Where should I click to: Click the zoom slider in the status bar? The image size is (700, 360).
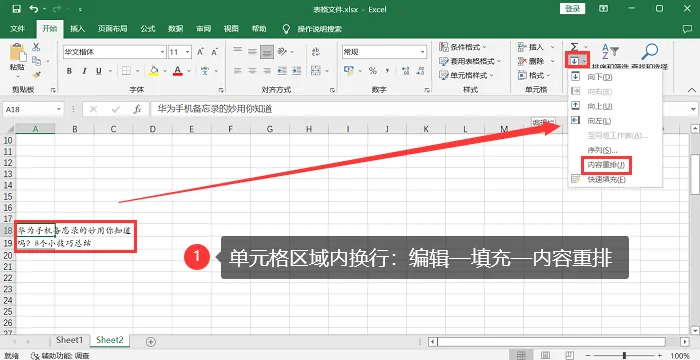[624, 356]
